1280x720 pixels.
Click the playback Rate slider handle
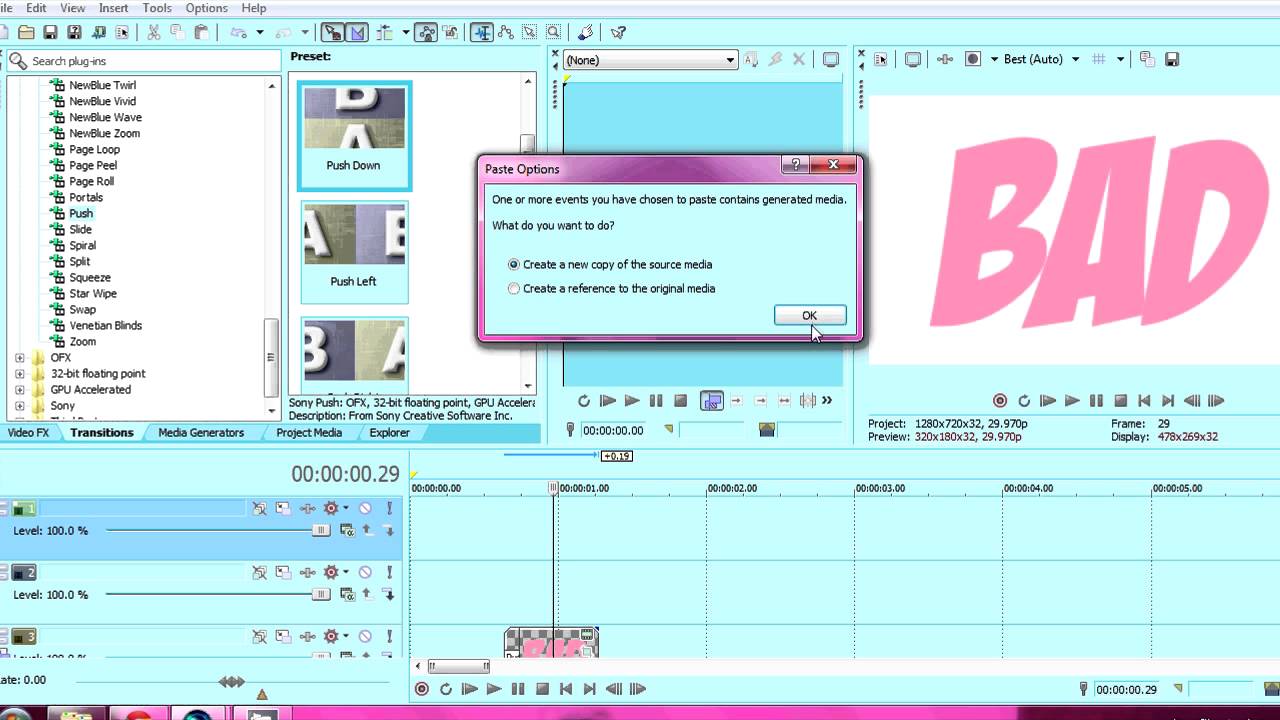(232, 682)
